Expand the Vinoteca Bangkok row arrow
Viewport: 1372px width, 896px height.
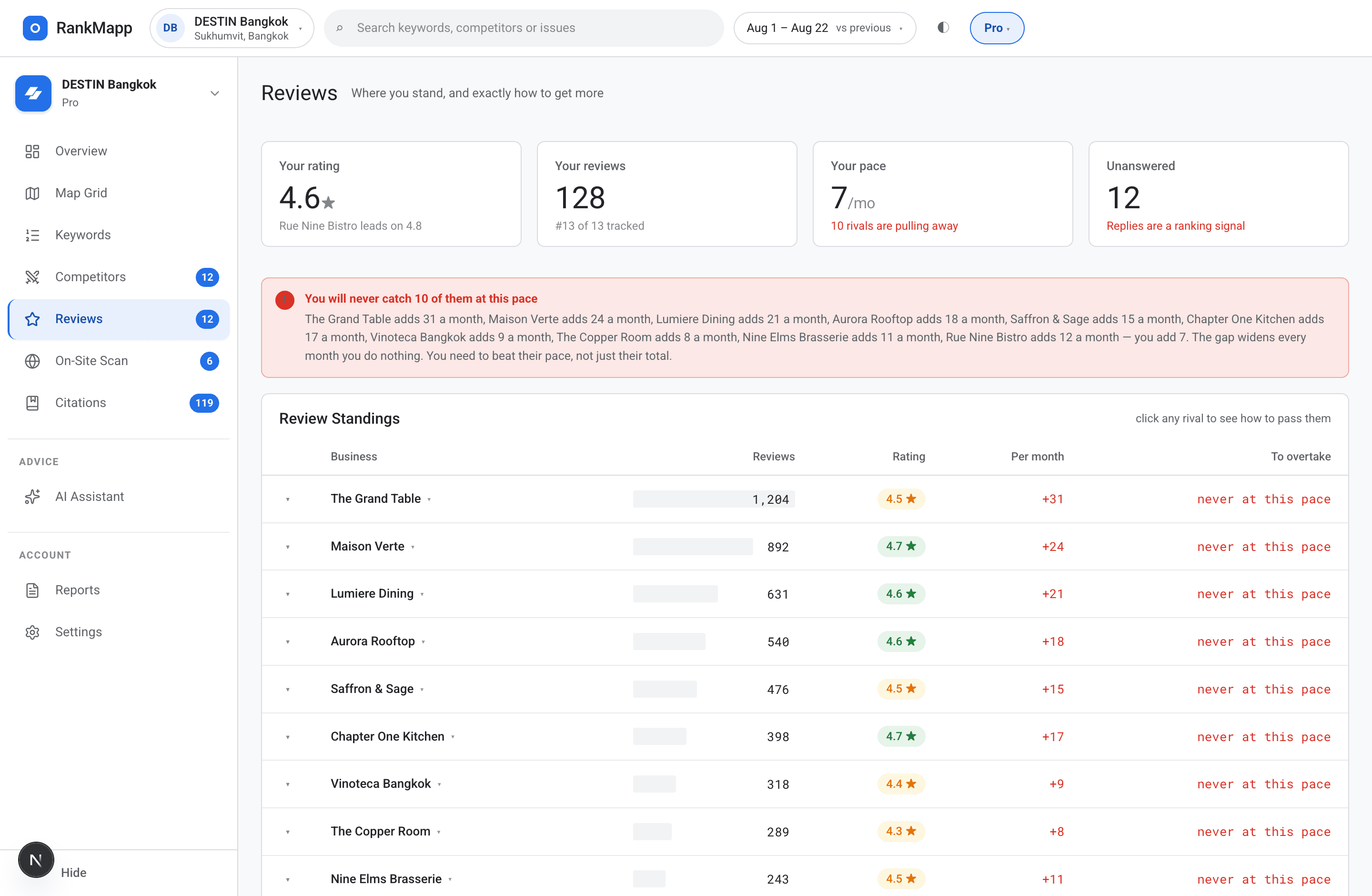click(288, 784)
